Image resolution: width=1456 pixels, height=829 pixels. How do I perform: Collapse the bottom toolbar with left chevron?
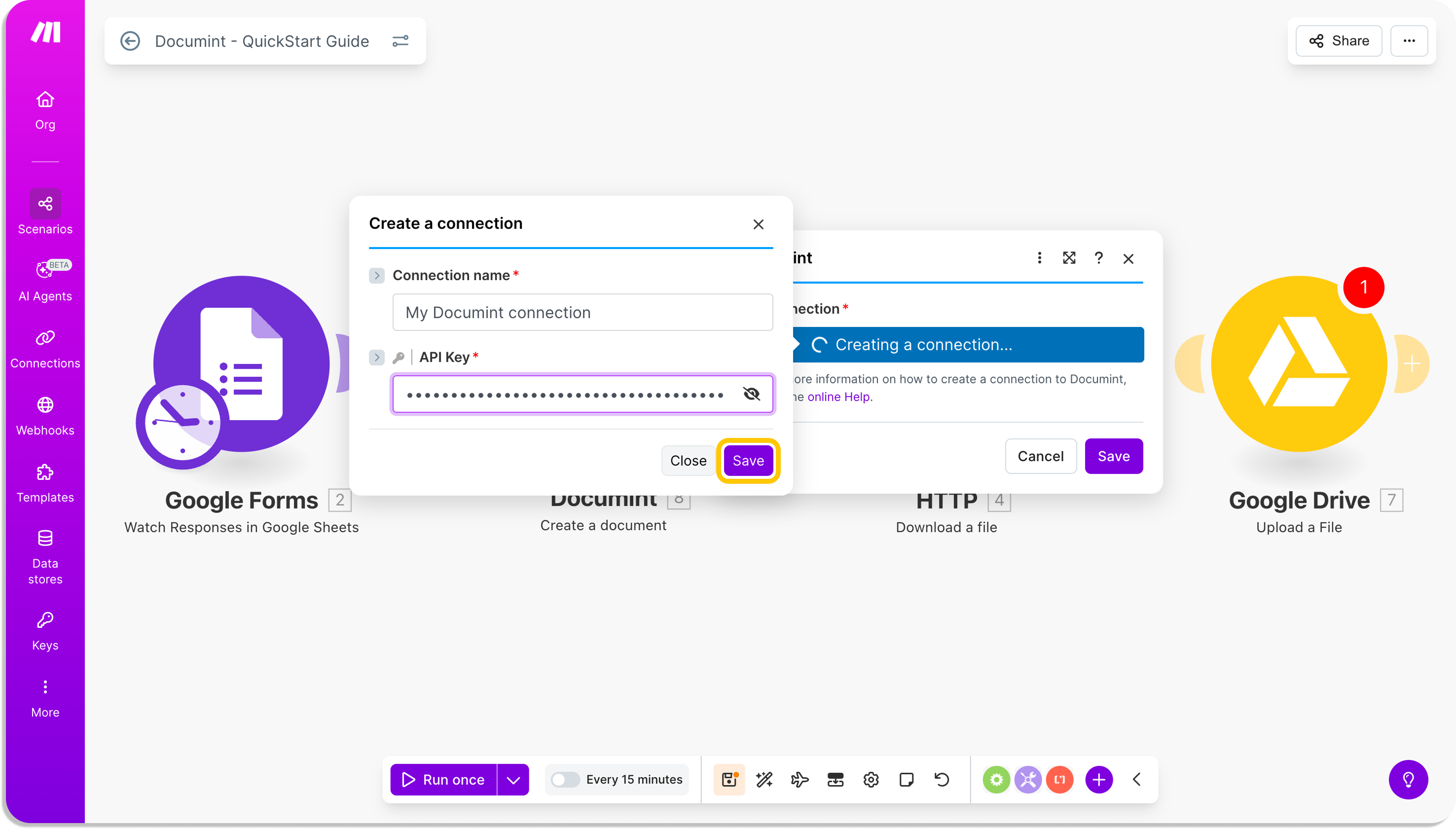tap(1136, 780)
